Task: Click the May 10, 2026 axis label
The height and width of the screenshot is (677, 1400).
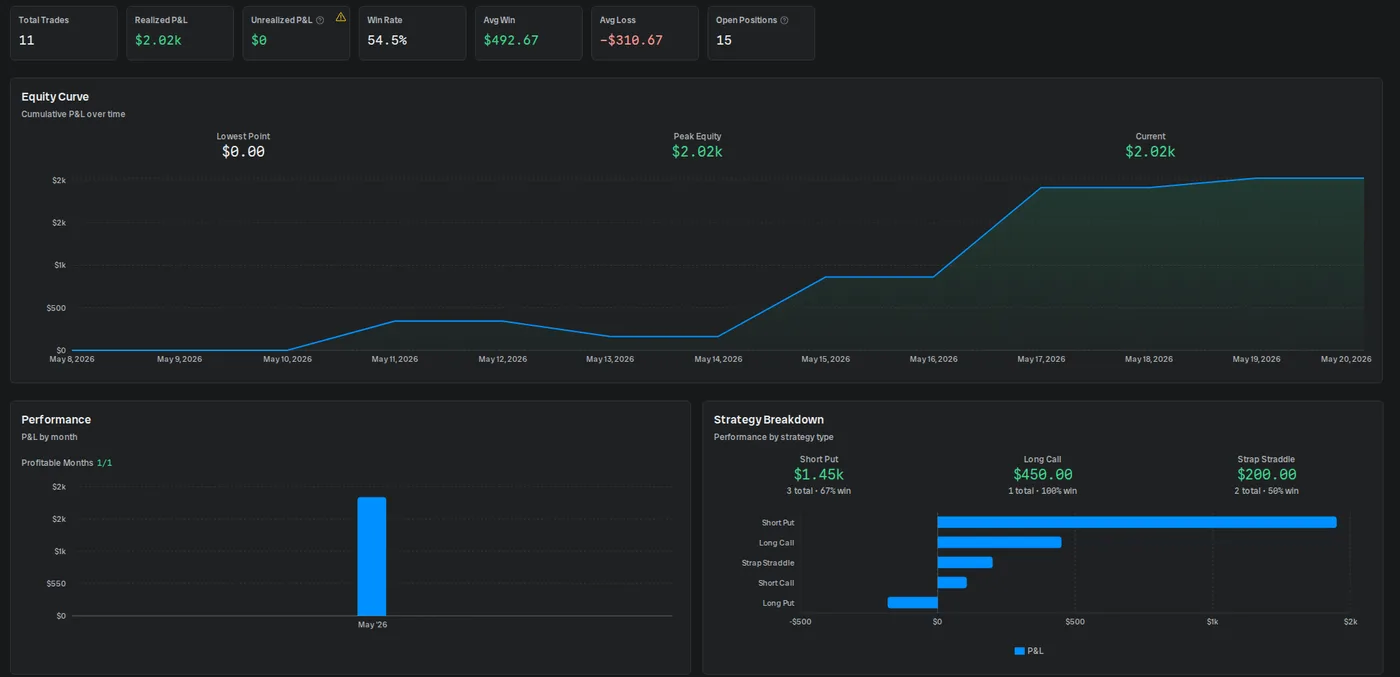Action: (x=287, y=359)
